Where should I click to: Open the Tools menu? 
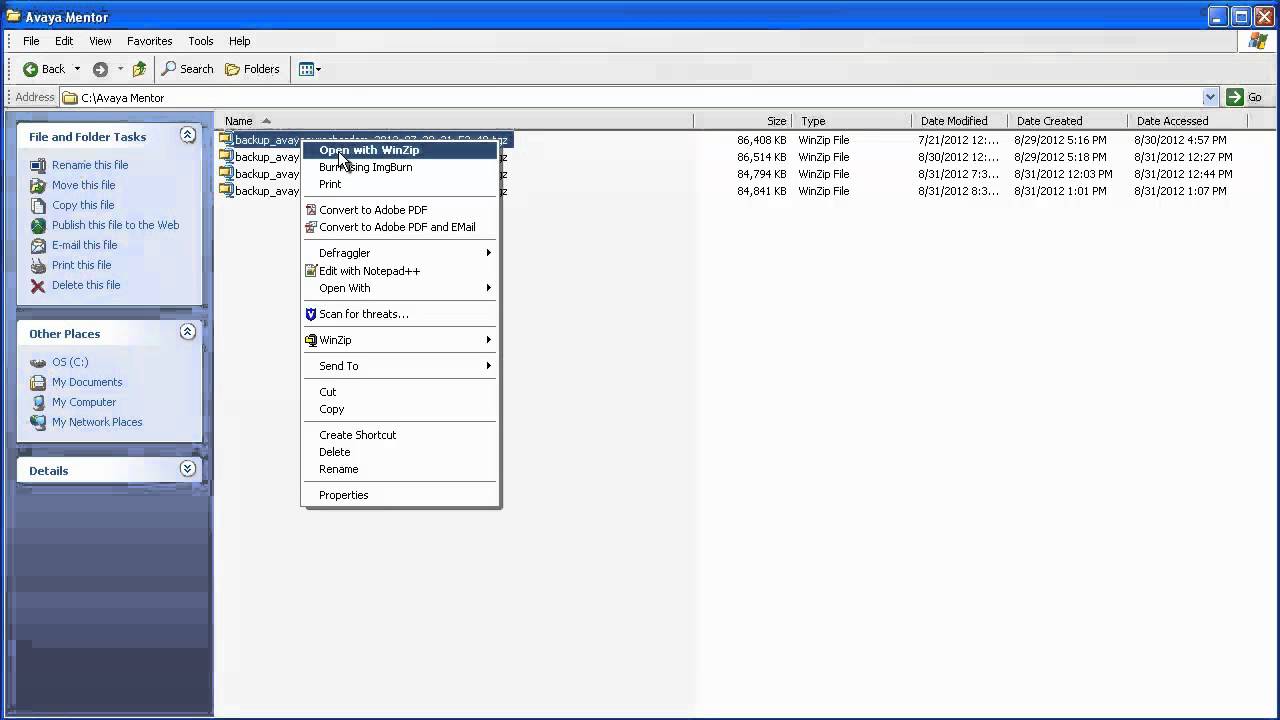click(200, 41)
